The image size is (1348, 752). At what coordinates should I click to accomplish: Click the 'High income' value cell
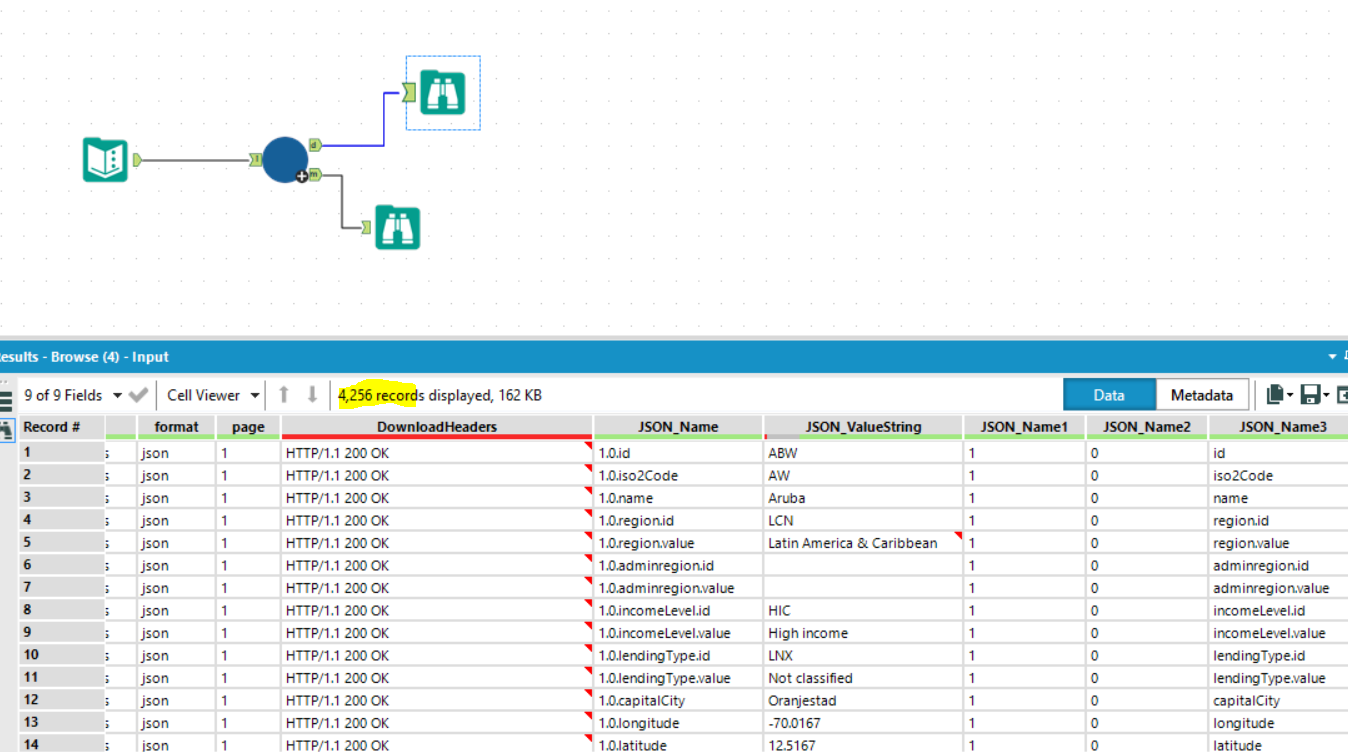pos(863,633)
